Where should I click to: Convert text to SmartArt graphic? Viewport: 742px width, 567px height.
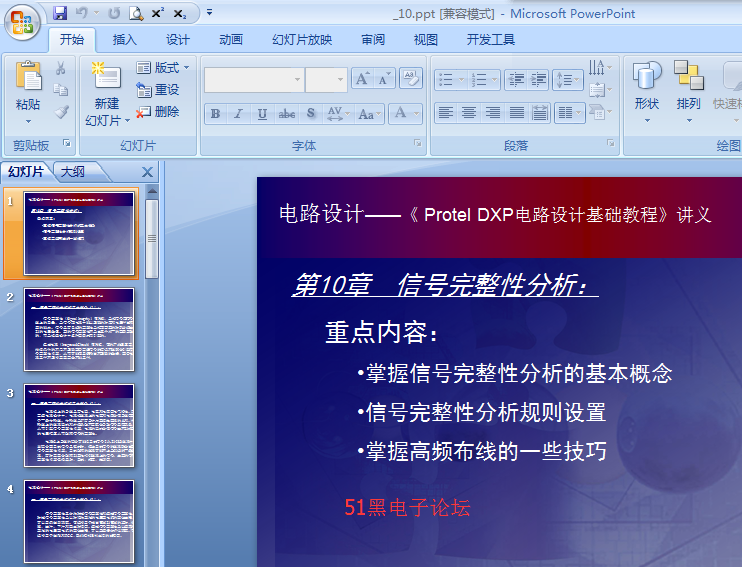[x=600, y=112]
